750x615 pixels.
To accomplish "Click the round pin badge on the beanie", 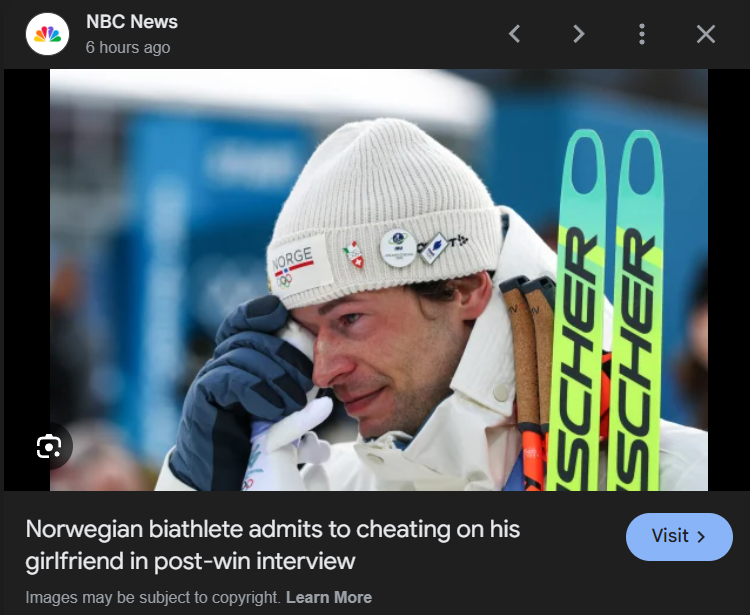I will 398,248.
